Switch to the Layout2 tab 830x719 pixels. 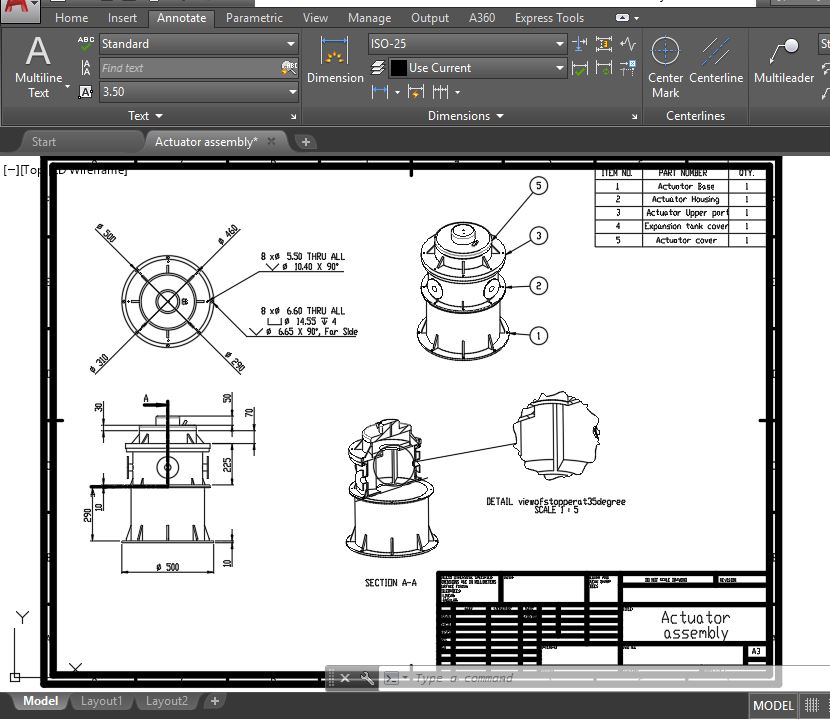click(x=167, y=701)
